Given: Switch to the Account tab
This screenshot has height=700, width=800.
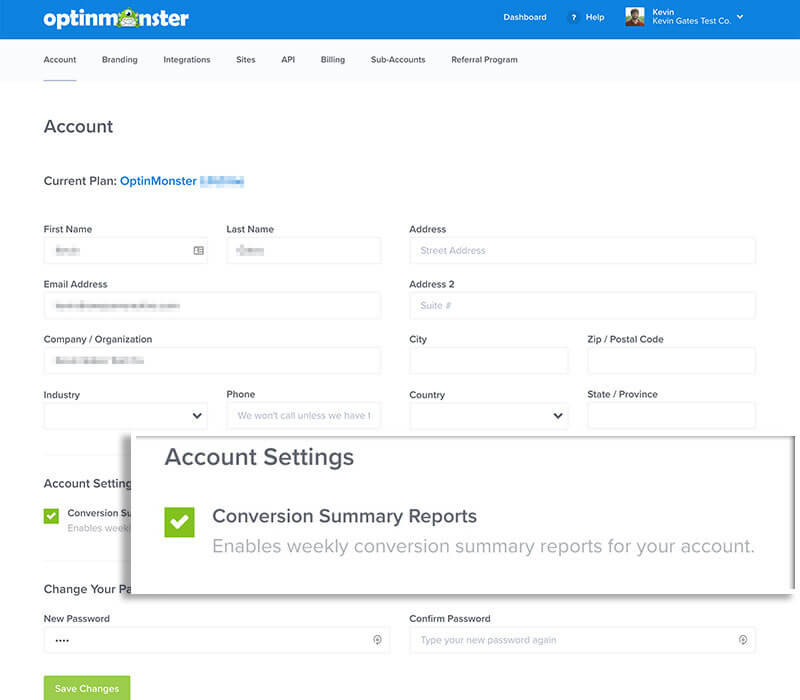Looking at the screenshot, I should click(x=60, y=60).
